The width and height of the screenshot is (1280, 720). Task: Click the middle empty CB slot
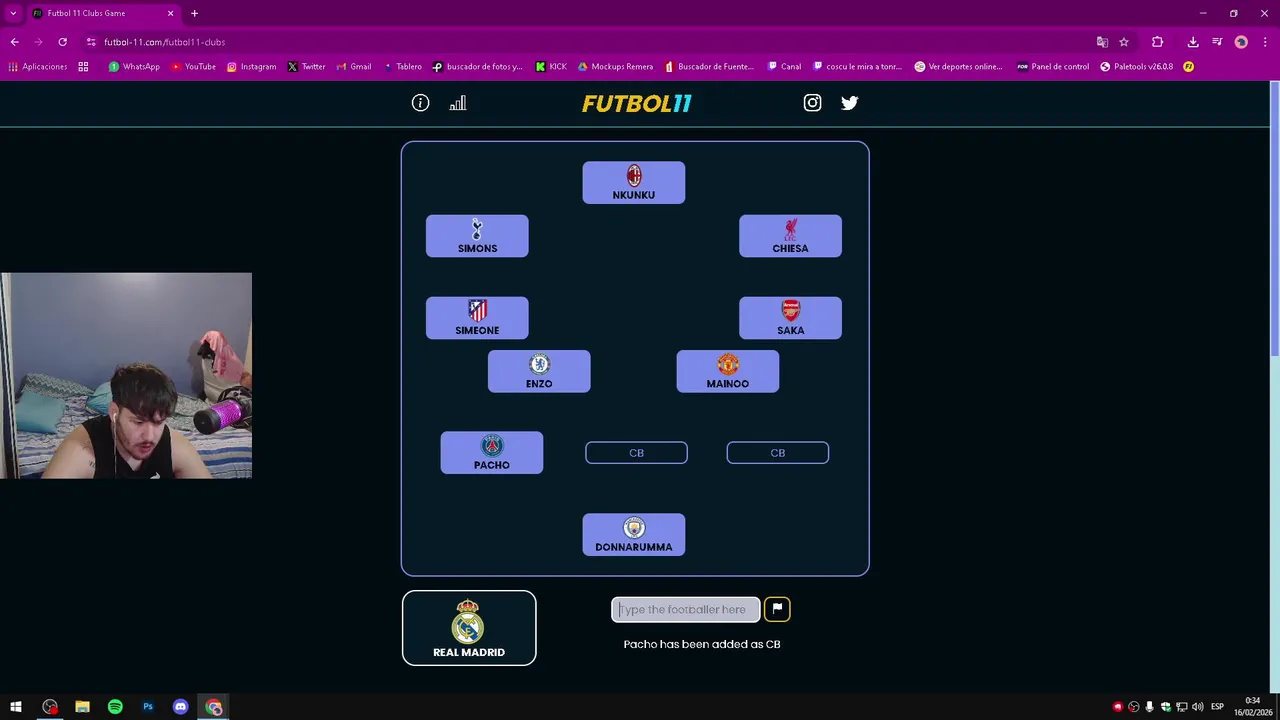pyautogui.click(x=636, y=453)
